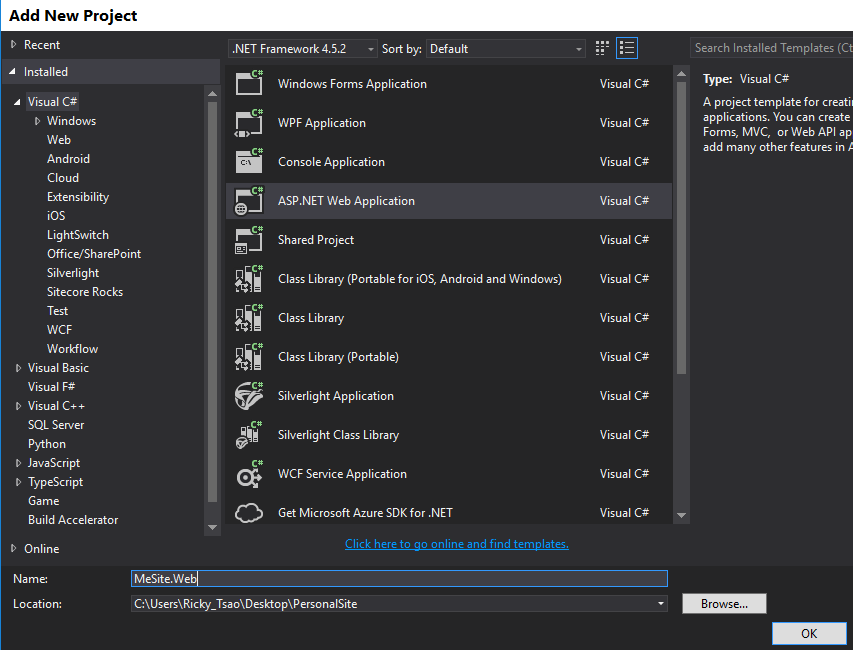Expand the JavaScript node
The width and height of the screenshot is (853, 650).
(18, 463)
